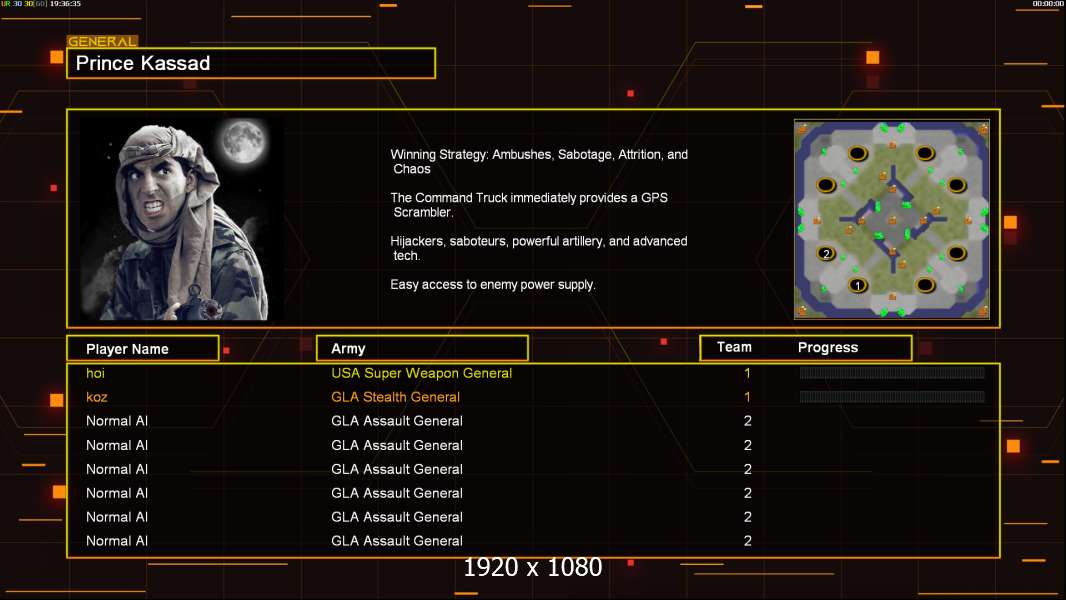Click the top-left corner crate on minimap
Viewport: 1066px width, 600px height.
click(802, 128)
